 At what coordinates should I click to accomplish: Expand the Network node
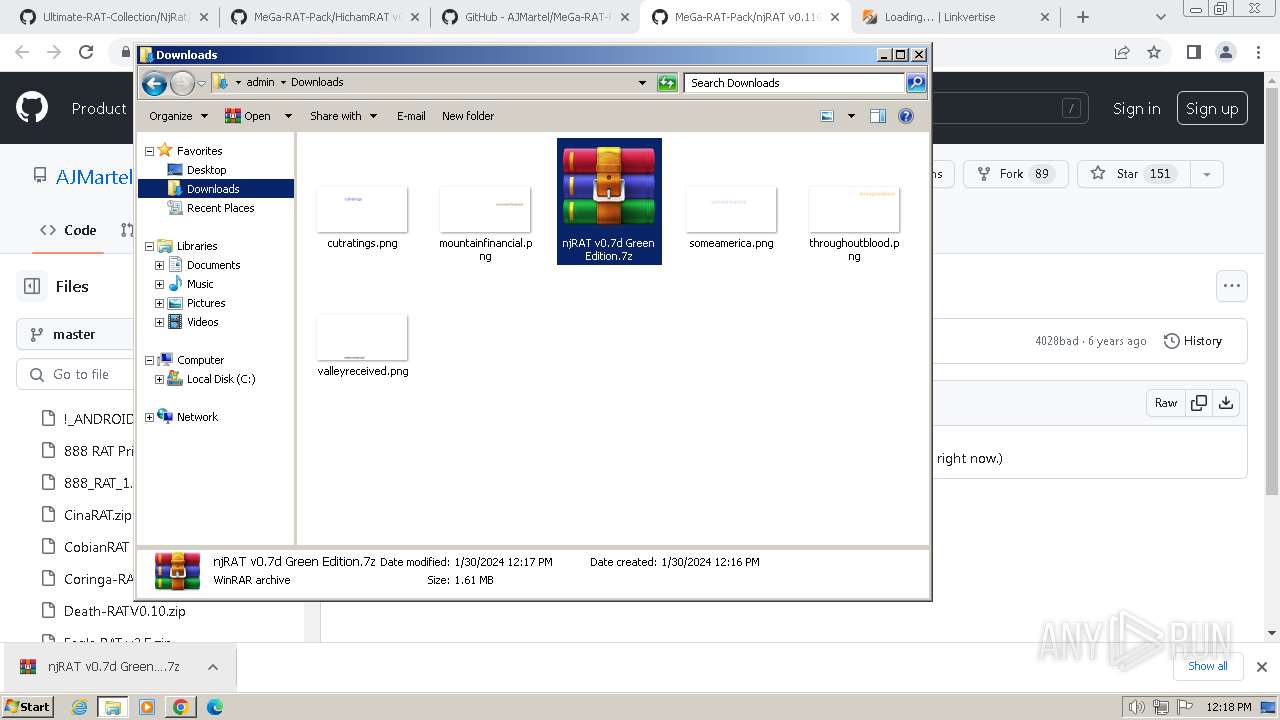point(150,417)
